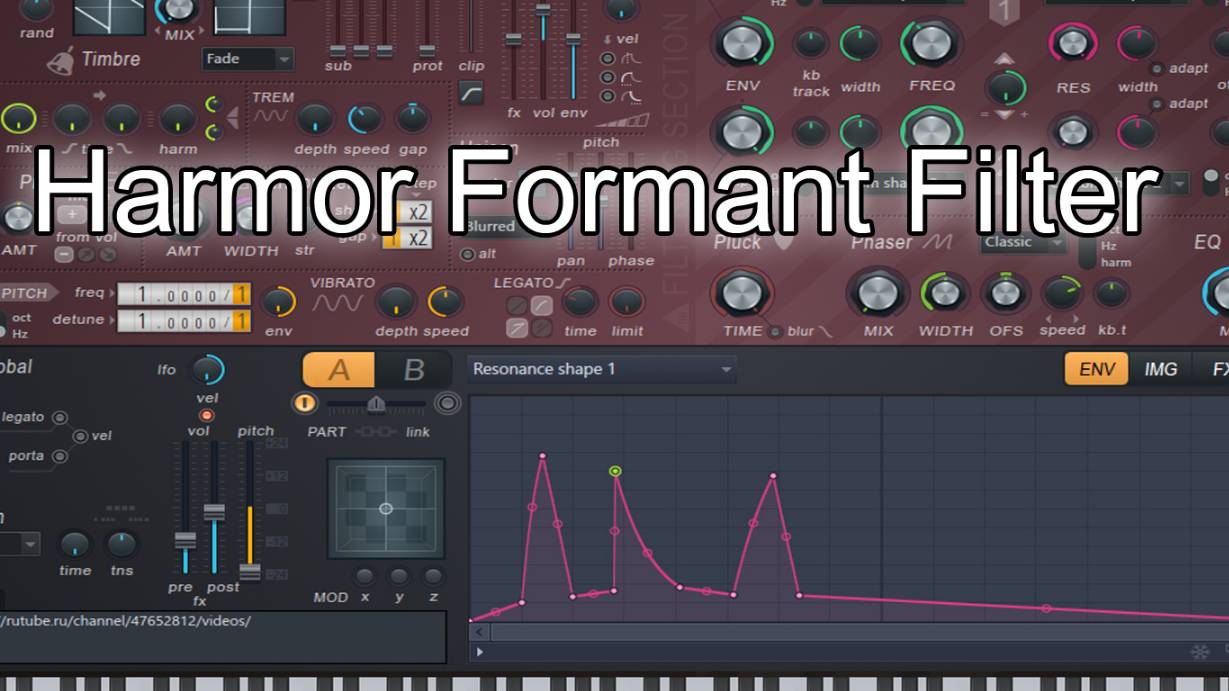
Task: Click the Phaser WIDTH knob
Action: 945,294
